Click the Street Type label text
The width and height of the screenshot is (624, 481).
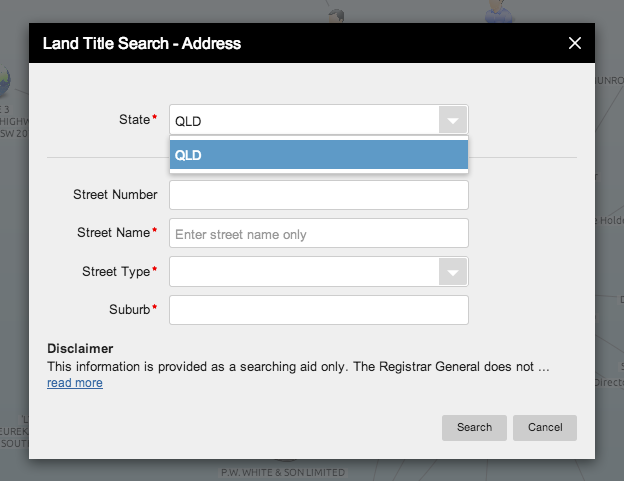tap(116, 272)
